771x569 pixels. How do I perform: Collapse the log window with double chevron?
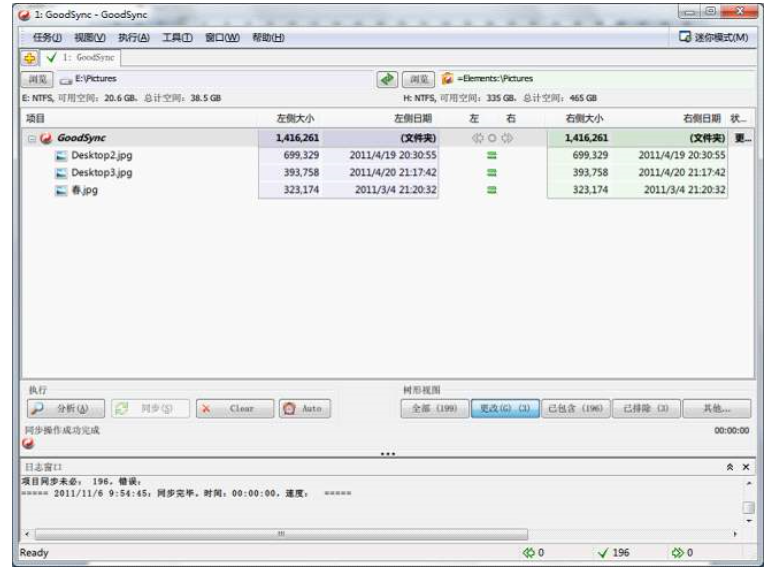click(730, 467)
